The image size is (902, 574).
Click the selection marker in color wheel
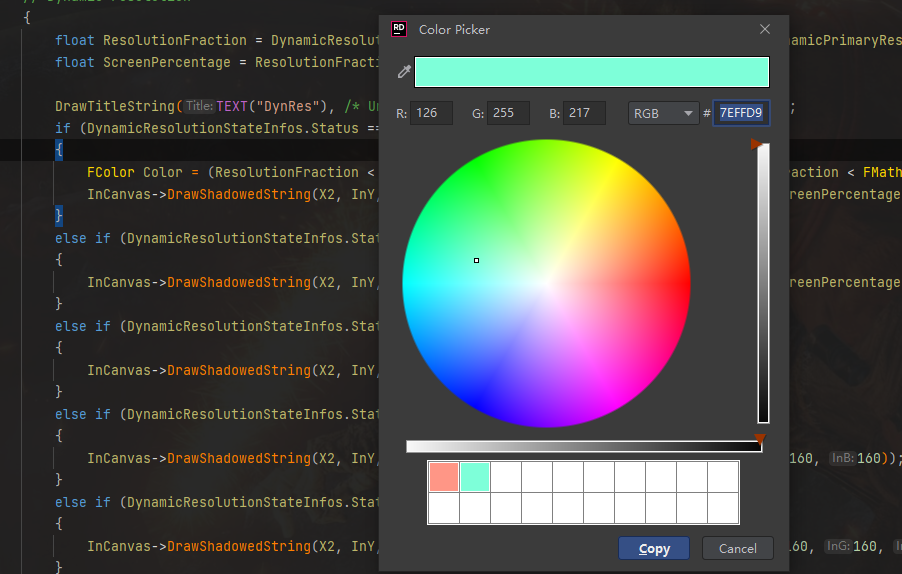[x=476, y=261]
